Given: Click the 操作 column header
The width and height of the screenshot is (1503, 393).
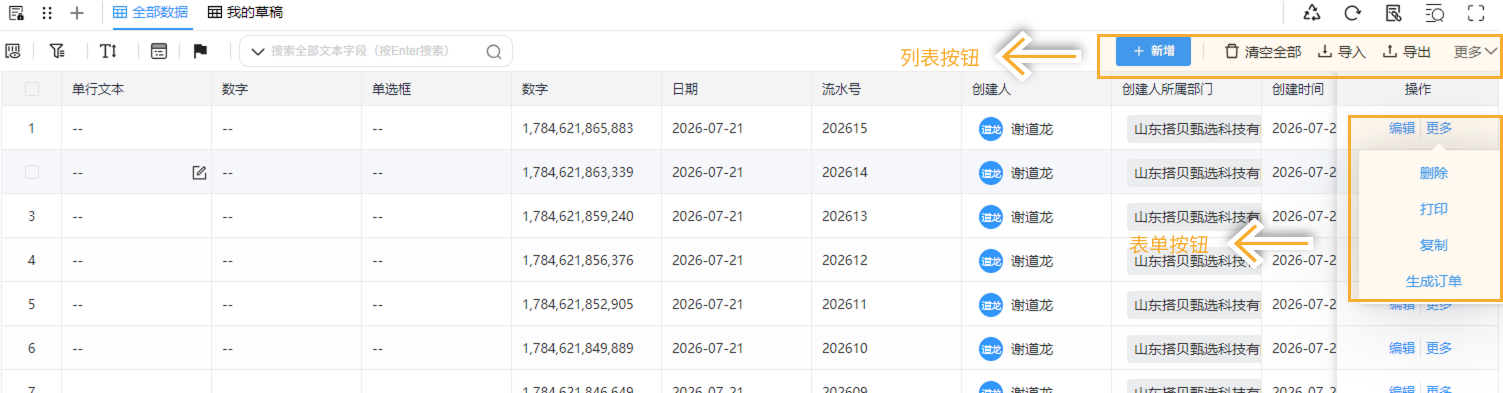Looking at the screenshot, I should tap(1418, 89).
